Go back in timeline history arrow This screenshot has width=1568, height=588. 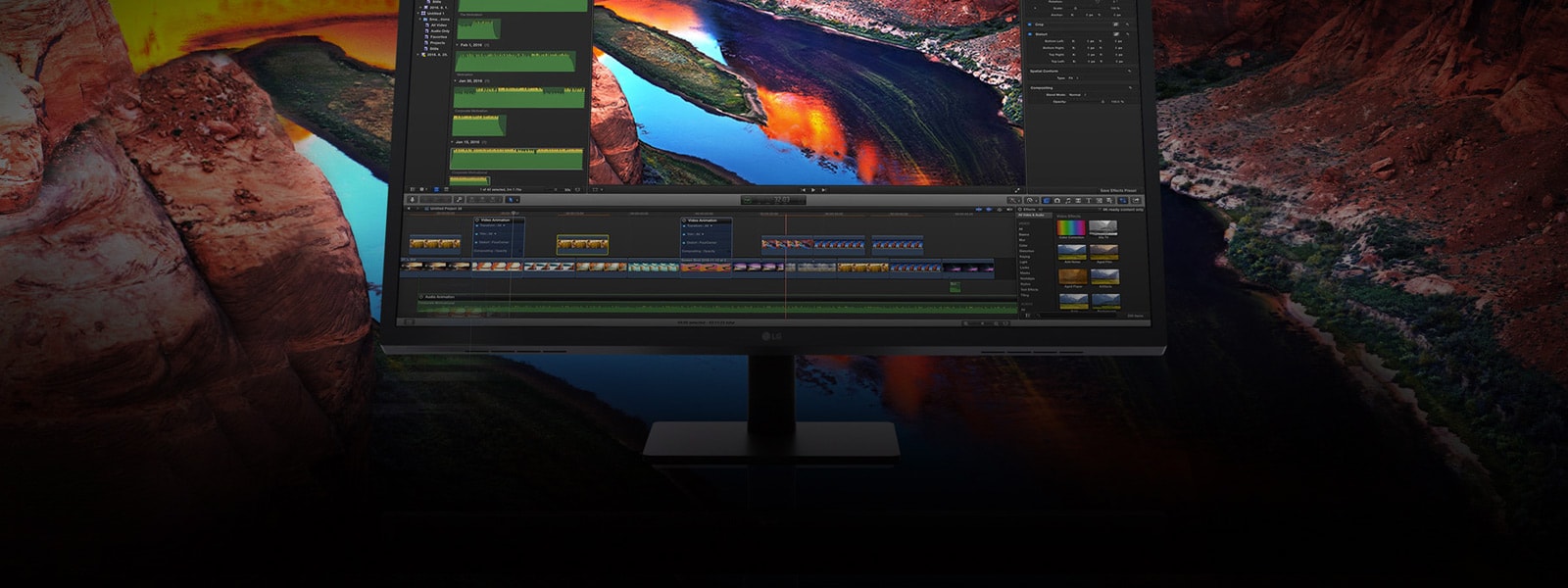point(409,209)
